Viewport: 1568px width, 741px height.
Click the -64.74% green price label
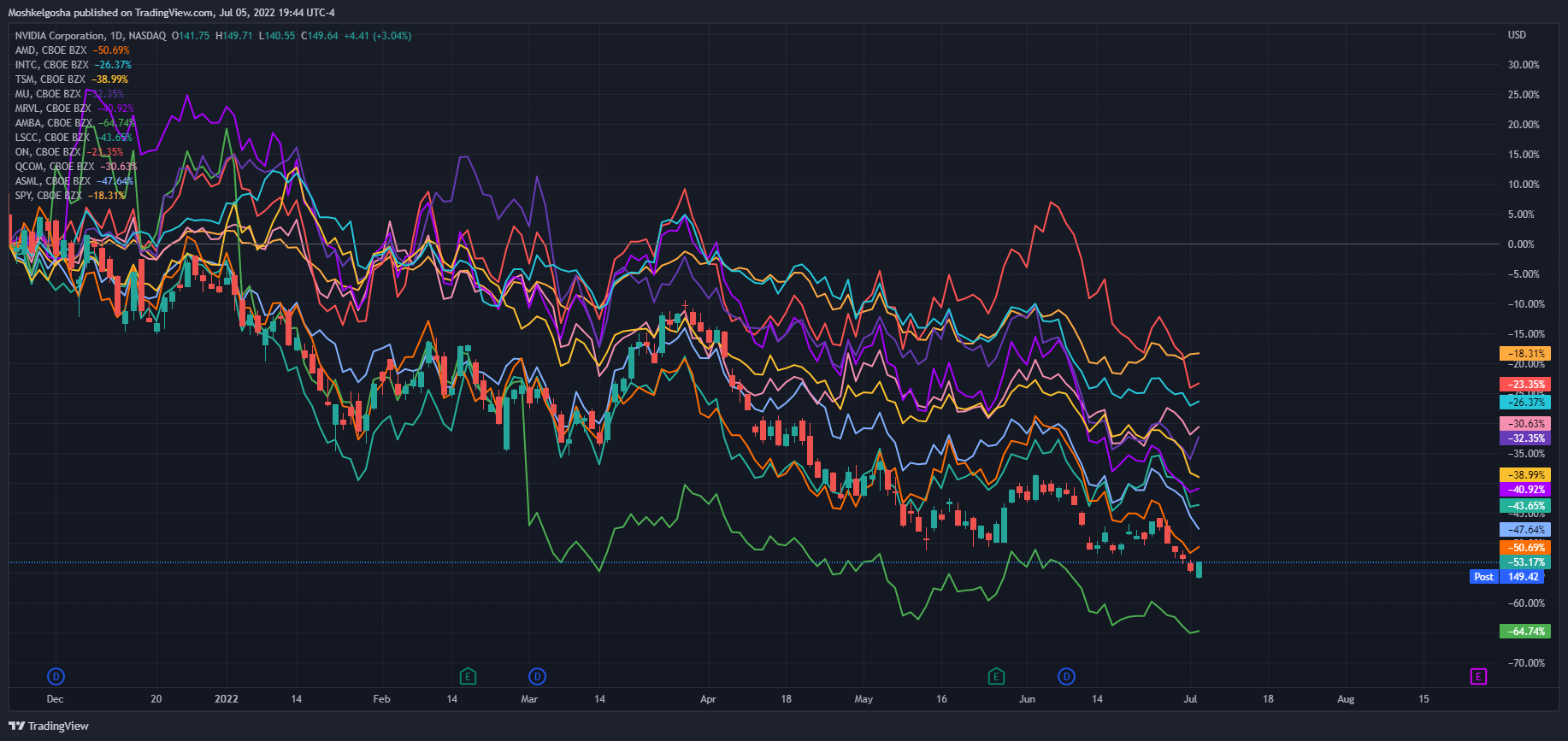[x=1525, y=632]
